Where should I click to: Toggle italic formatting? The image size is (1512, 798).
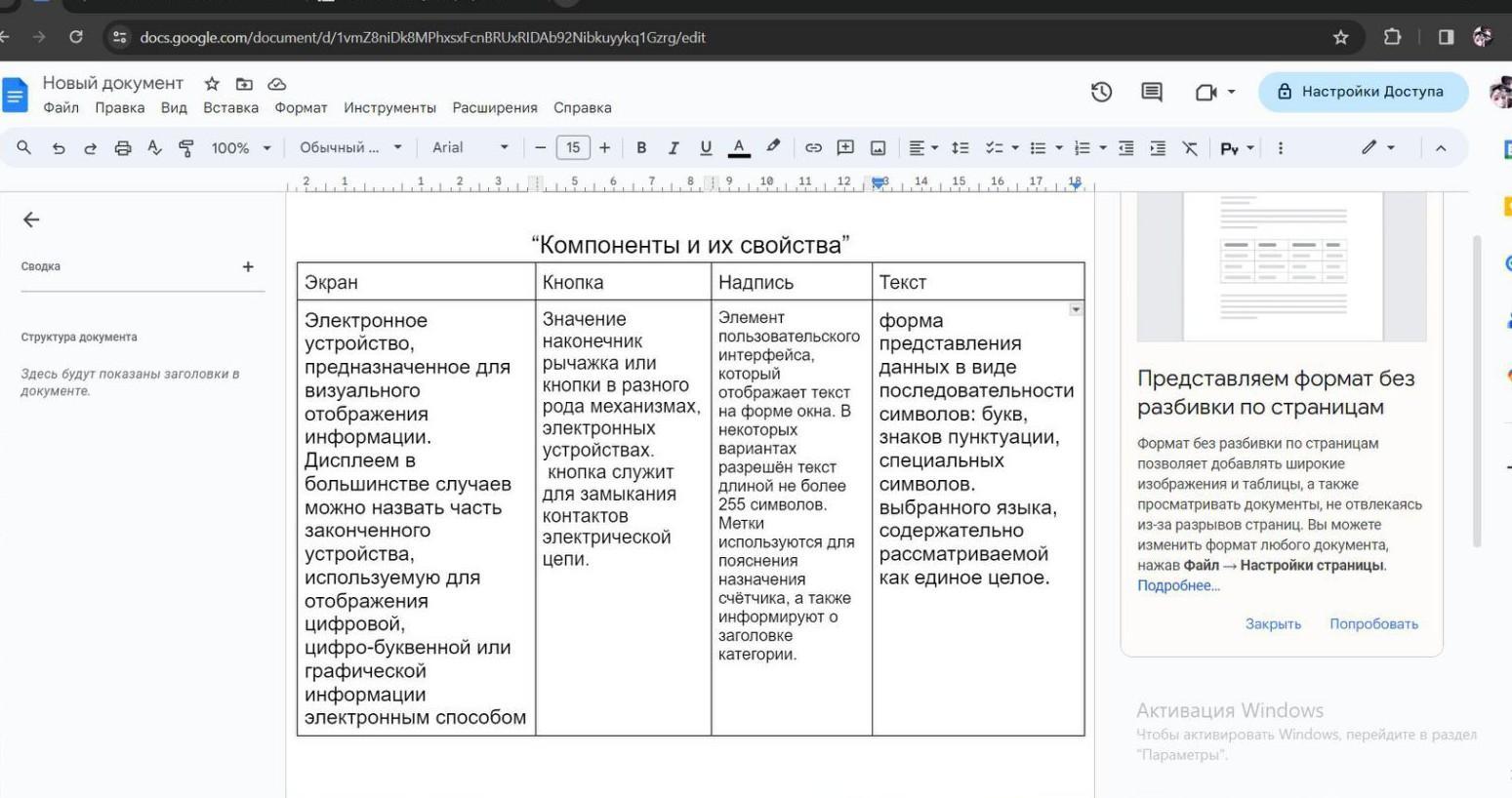[673, 148]
